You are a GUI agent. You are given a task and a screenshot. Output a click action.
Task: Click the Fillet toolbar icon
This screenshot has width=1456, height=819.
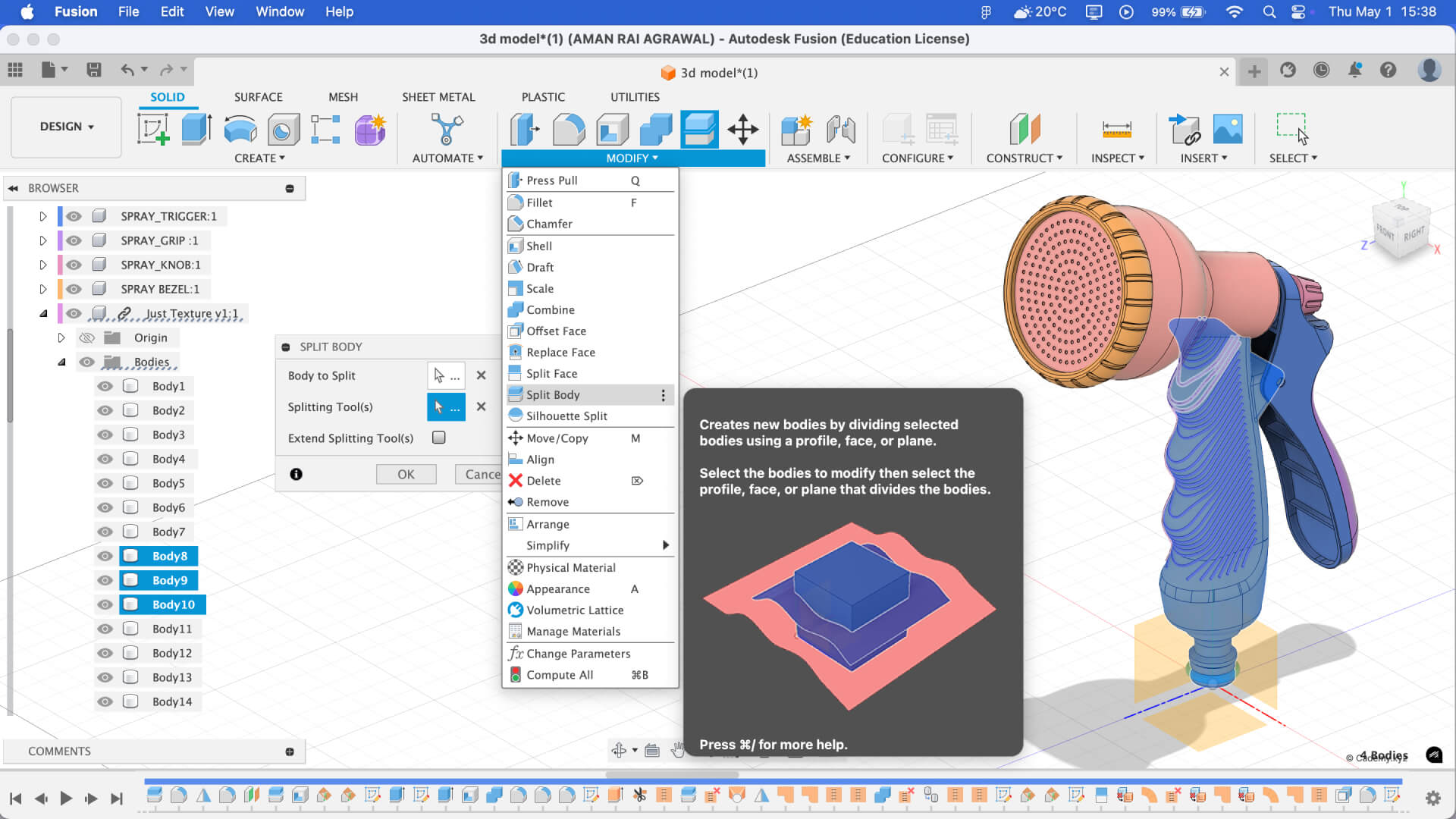(x=568, y=129)
